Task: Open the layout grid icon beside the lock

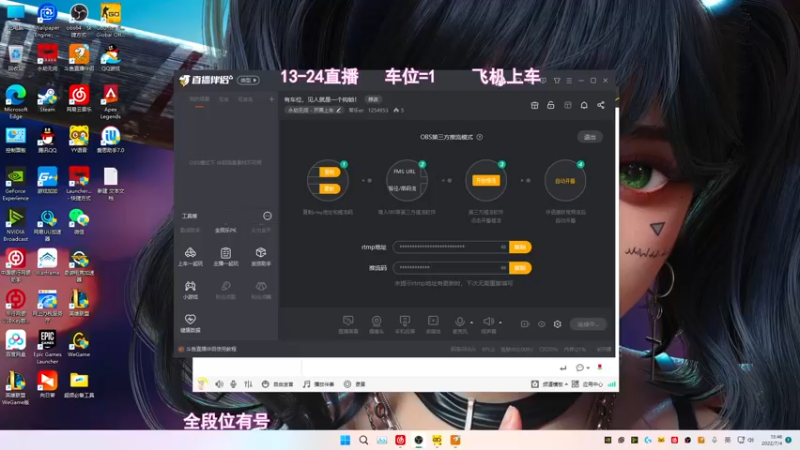Action: tap(567, 105)
